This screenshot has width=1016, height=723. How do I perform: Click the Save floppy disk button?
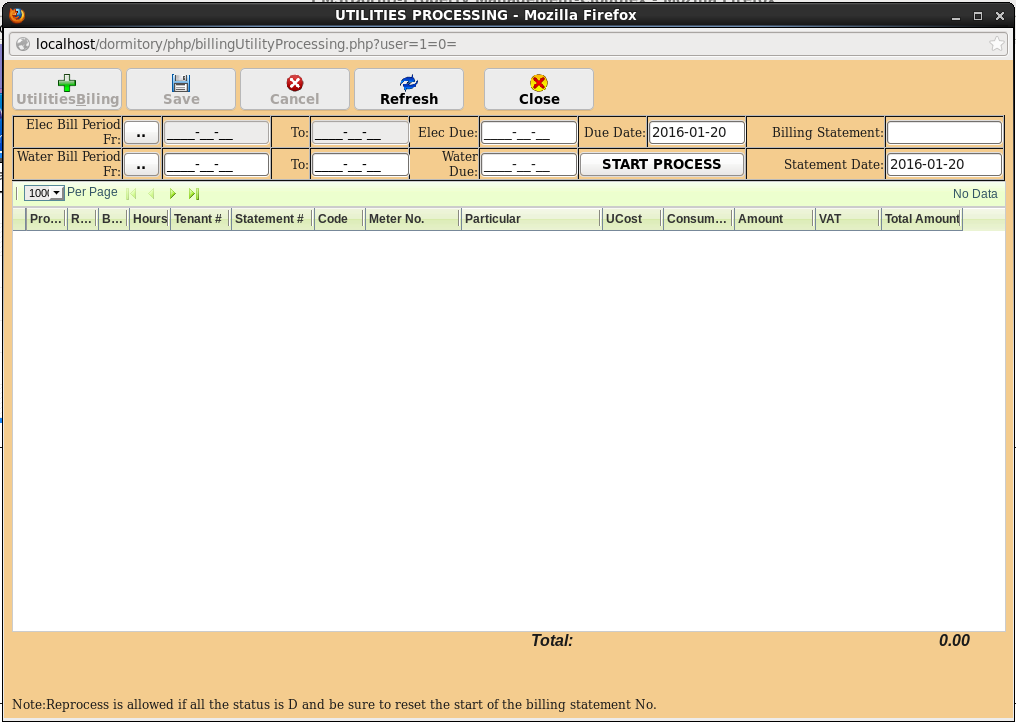[181, 89]
